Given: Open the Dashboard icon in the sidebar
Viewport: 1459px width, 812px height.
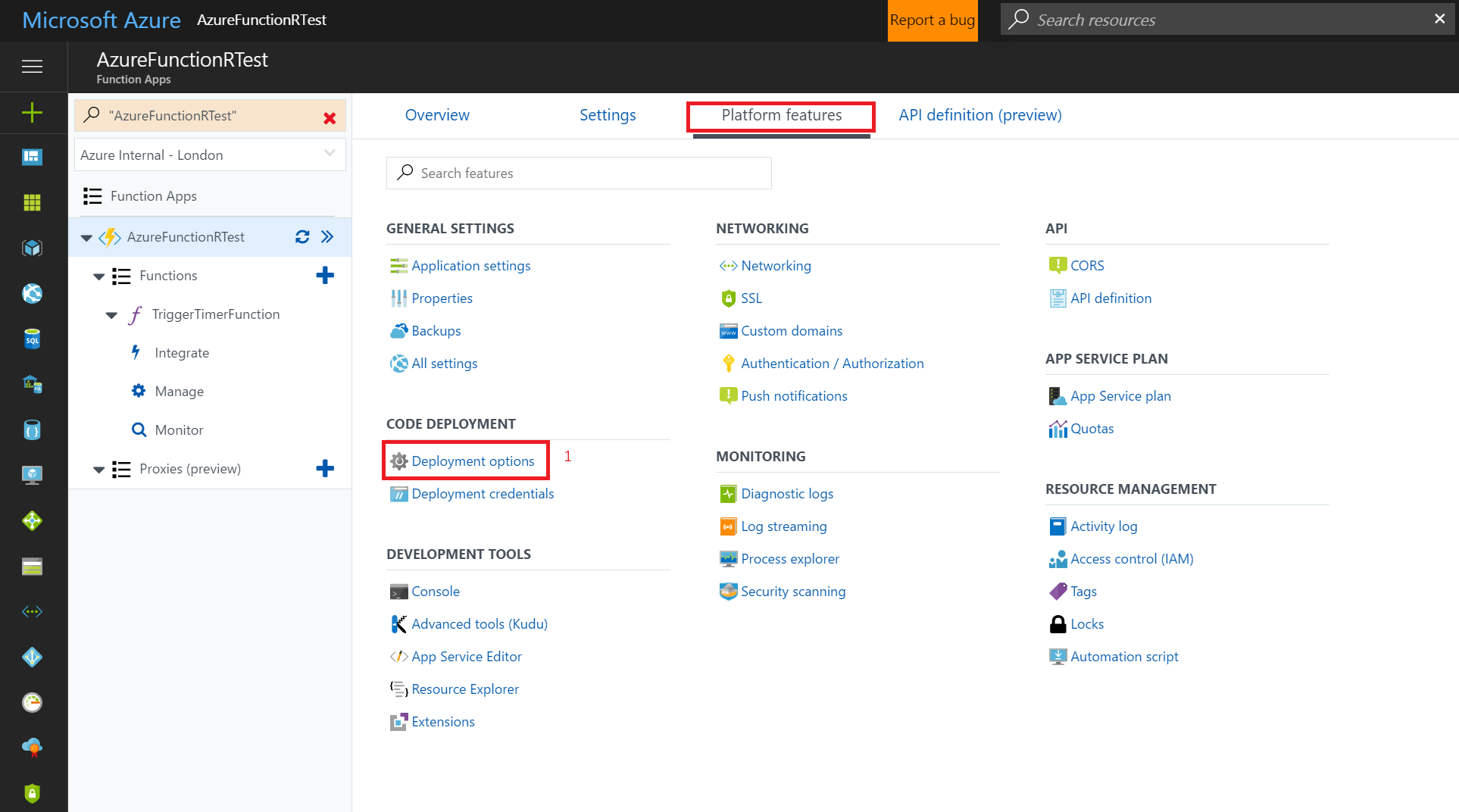Looking at the screenshot, I should tap(32, 157).
